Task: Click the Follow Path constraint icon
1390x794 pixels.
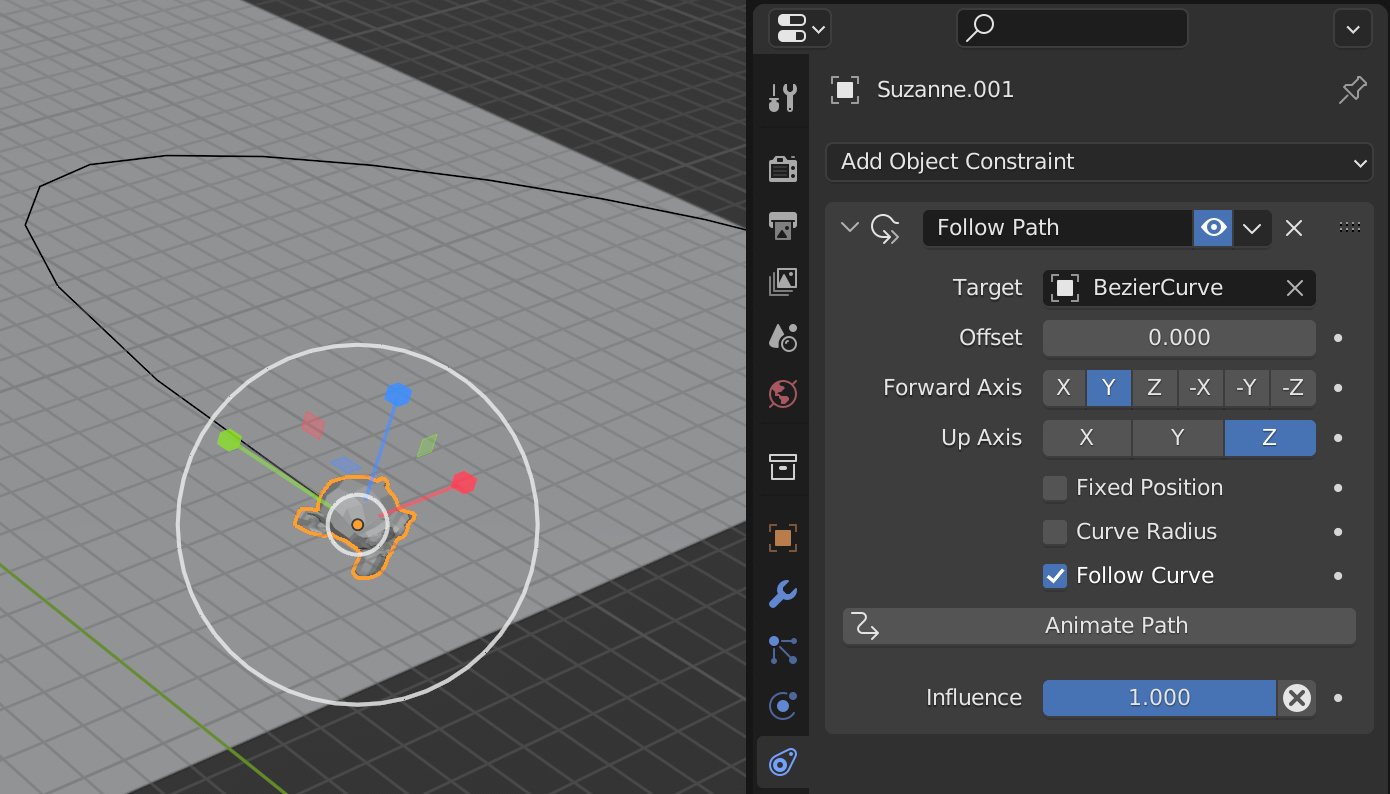Action: pyautogui.click(x=885, y=228)
